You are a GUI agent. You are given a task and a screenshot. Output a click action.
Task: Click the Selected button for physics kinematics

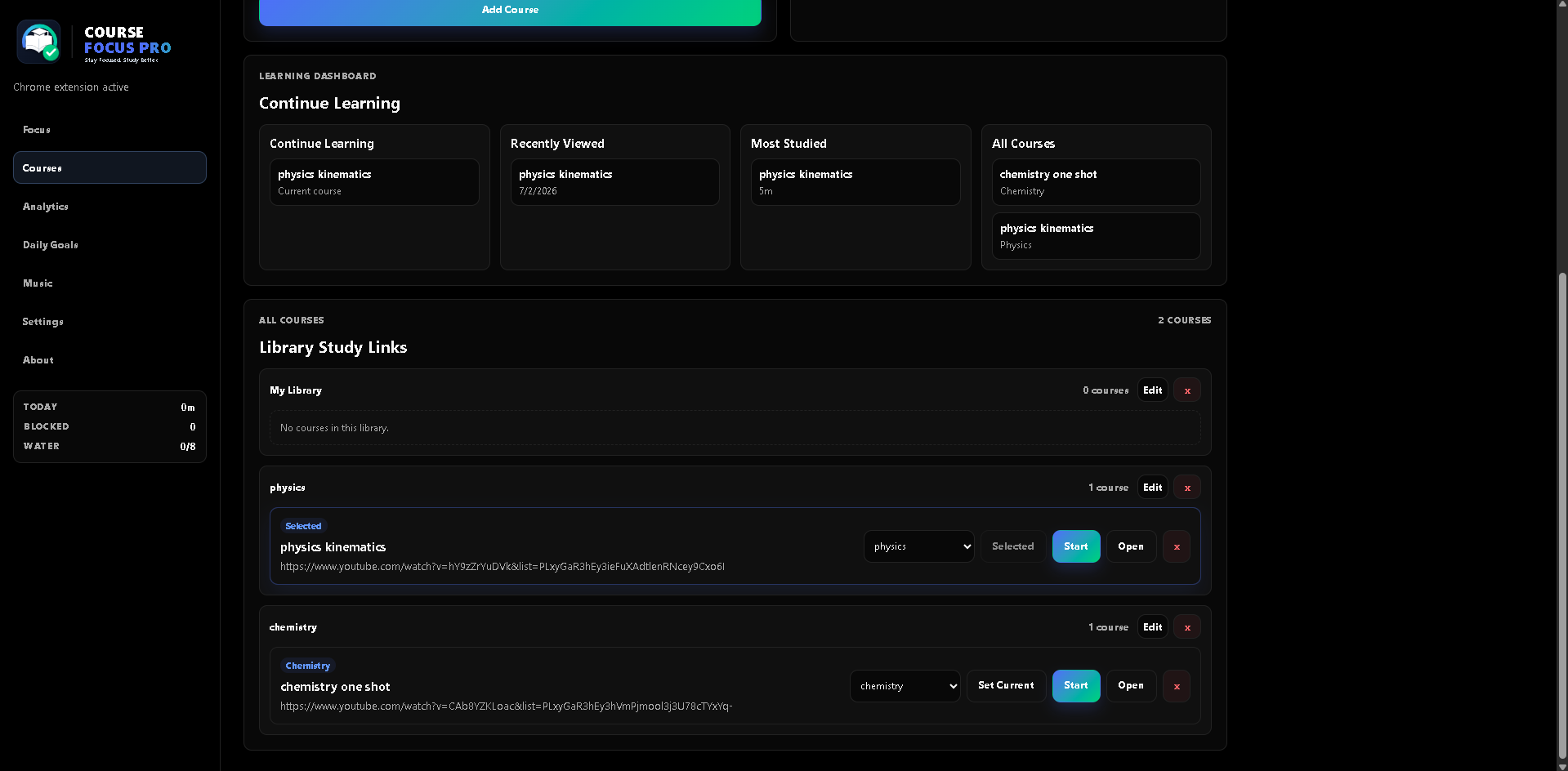pos(1013,546)
